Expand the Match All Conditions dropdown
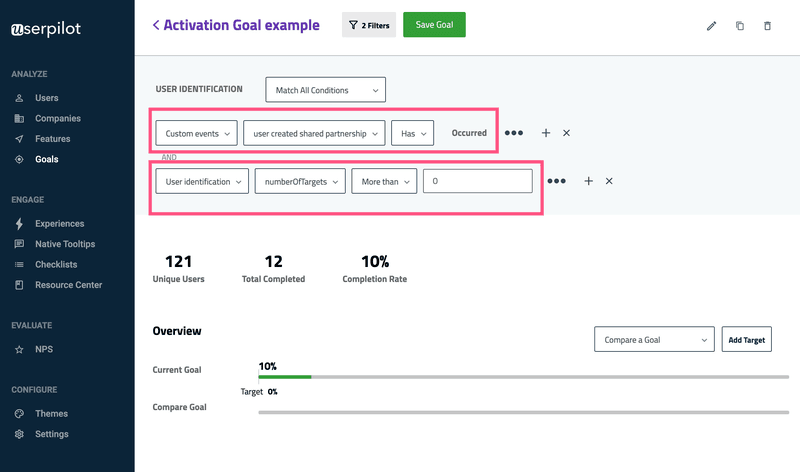 [x=325, y=90]
